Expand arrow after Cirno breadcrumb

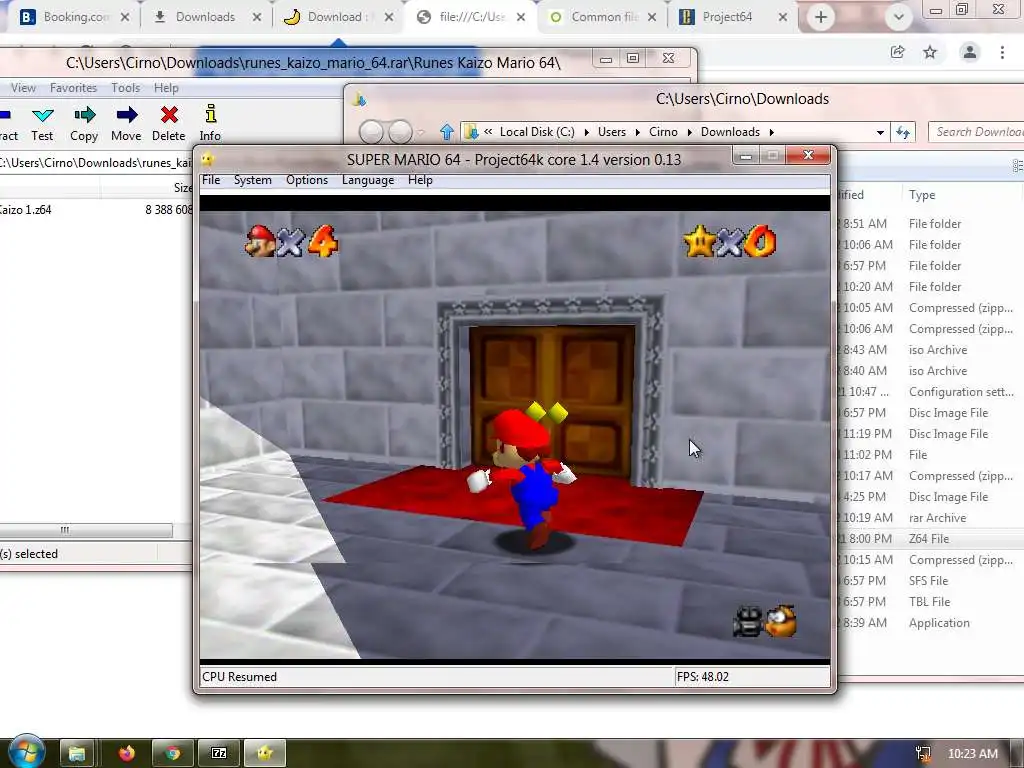pyautogui.click(x=689, y=133)
